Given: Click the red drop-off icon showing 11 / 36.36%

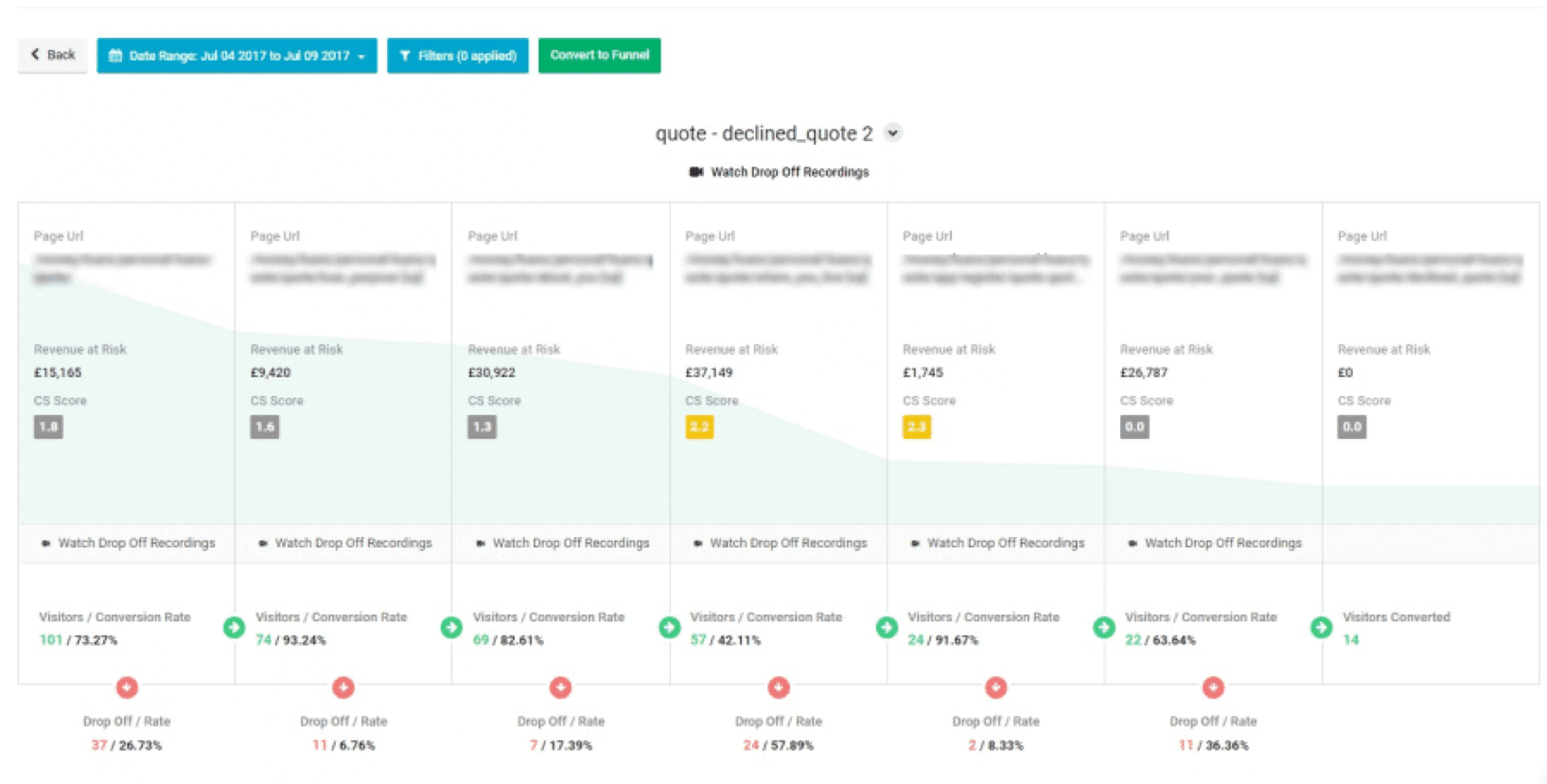Looking at the screenshot, I should point(1213,688).
